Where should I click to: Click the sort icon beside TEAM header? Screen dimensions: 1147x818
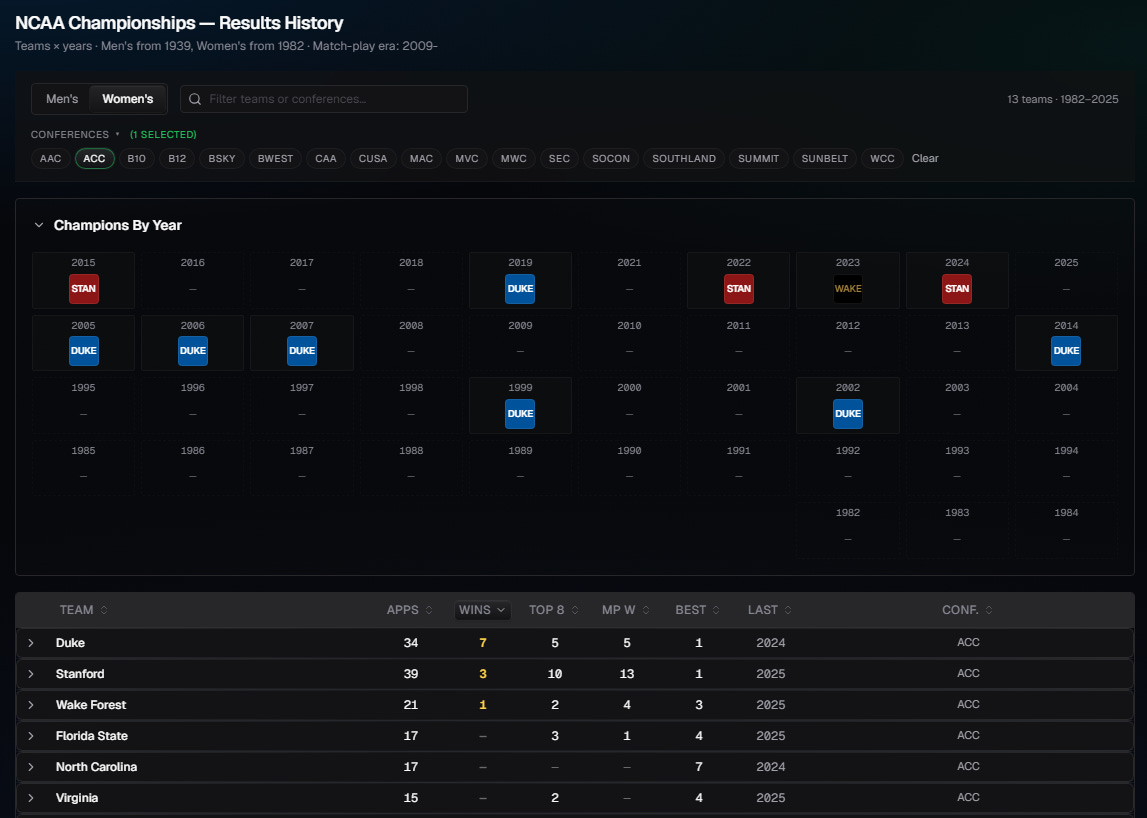[104, 610]
